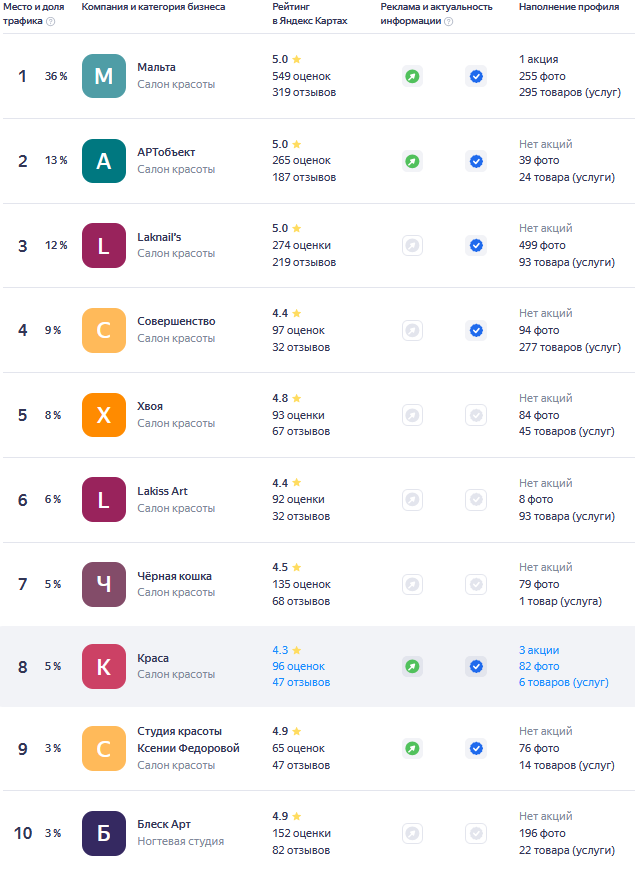Click the help icon next to 'Место и доля трафика'
Image resolution: width=635 pixels, height=875 pixels.
tap(51, 21)
